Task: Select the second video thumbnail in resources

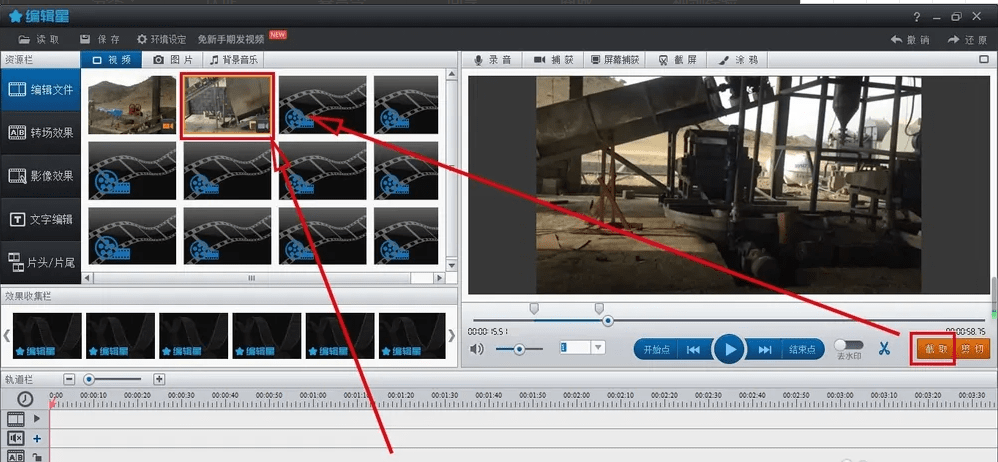Action: 226,105
